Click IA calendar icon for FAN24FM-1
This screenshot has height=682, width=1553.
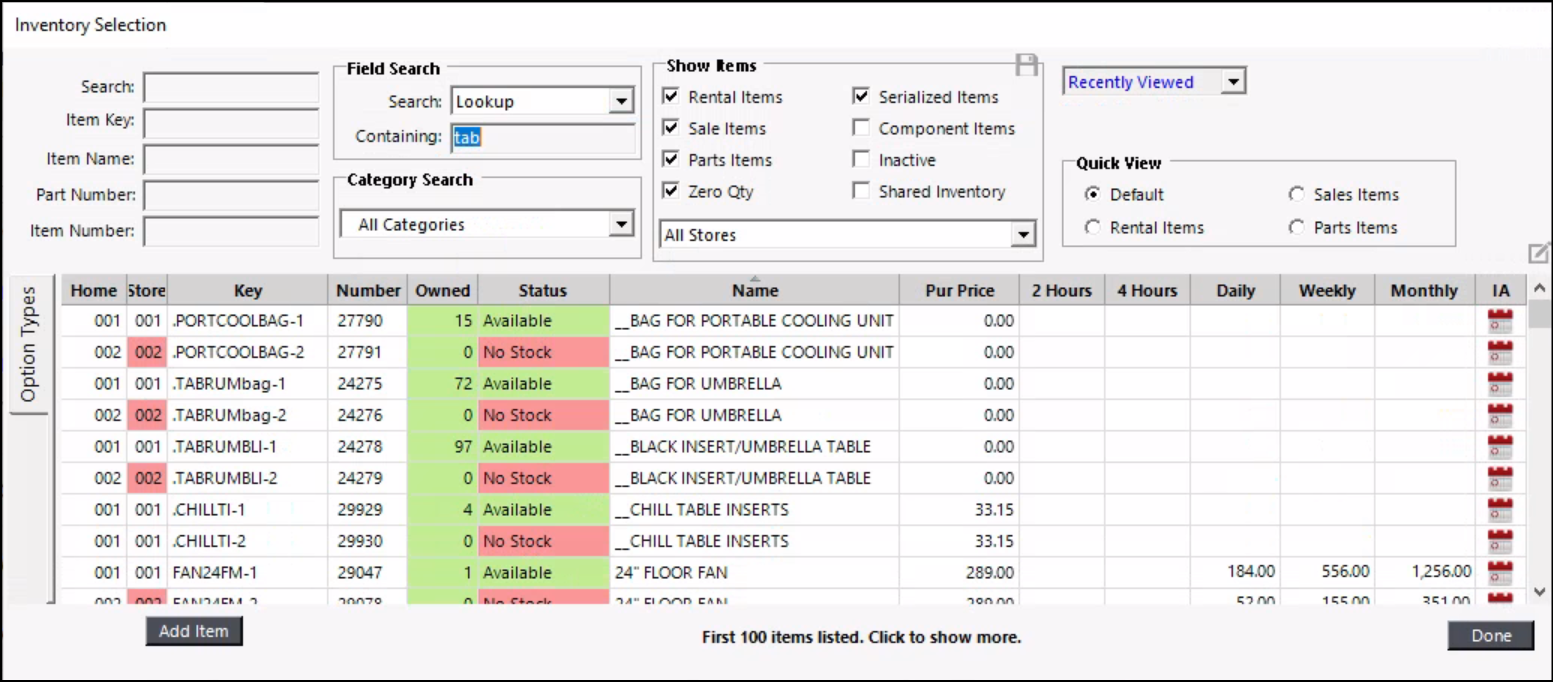pyautogui.click(x=1500, y=573)
